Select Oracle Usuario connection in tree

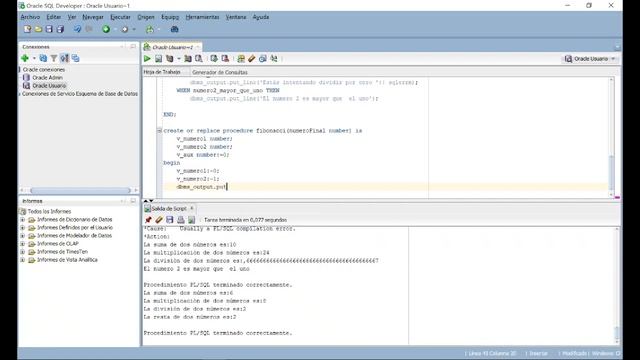pyautogui.click(x=49, y=86)
